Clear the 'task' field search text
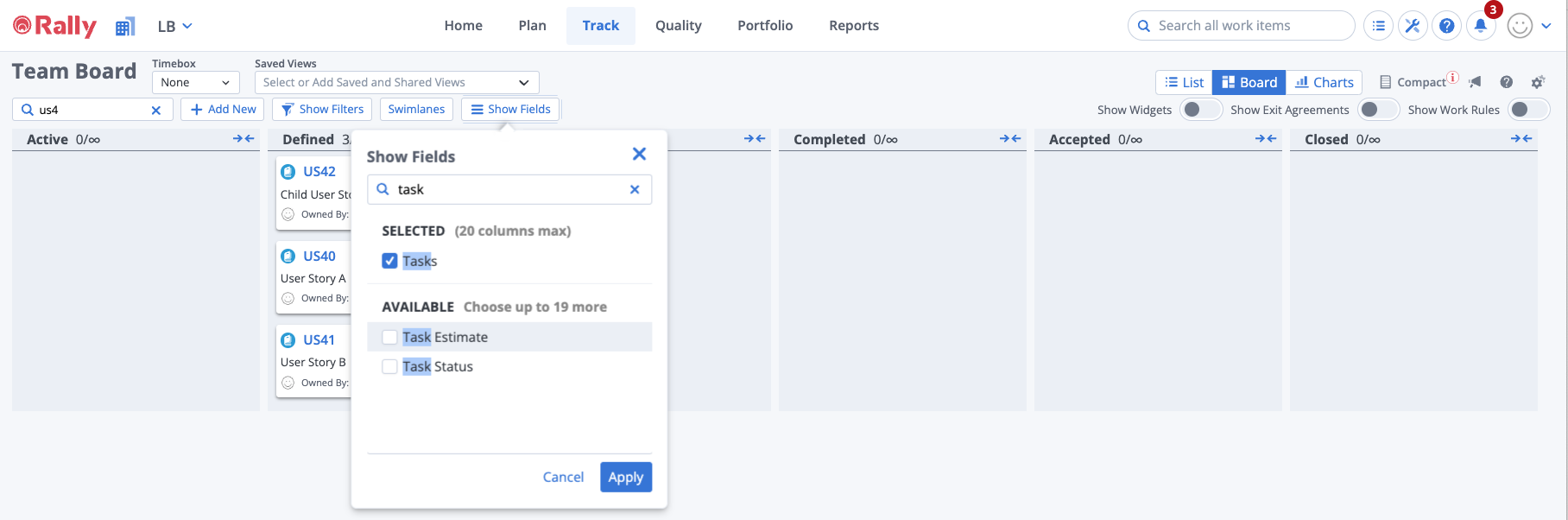Viewport: 1568px width, 520px height. 635,189
